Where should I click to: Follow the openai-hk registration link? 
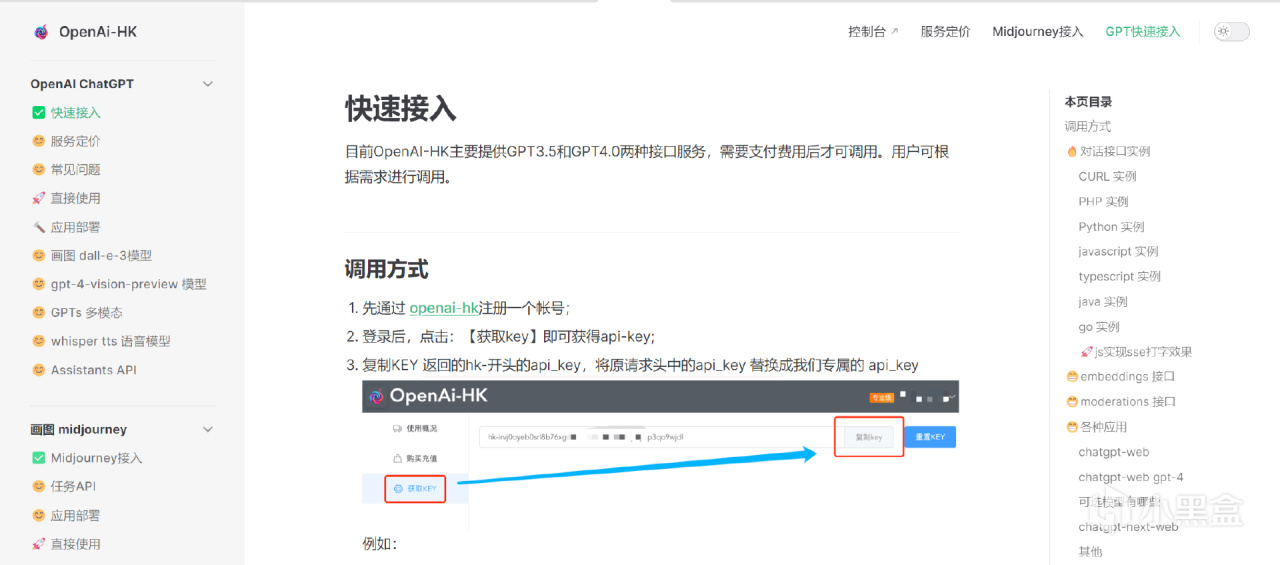[x=444, y=308]
